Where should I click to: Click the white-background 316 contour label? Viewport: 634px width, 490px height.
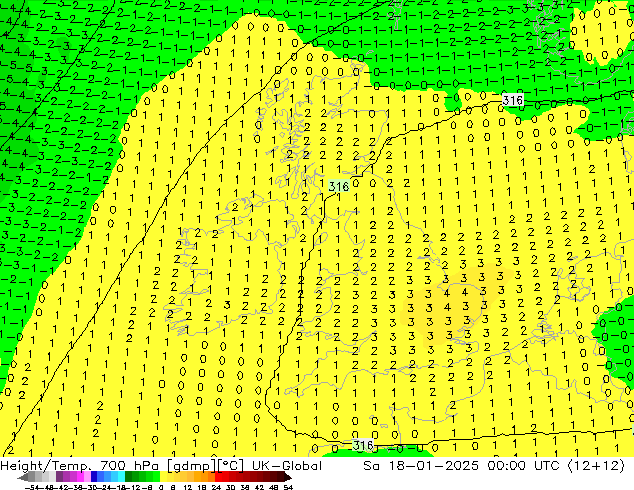pos(513,99)
